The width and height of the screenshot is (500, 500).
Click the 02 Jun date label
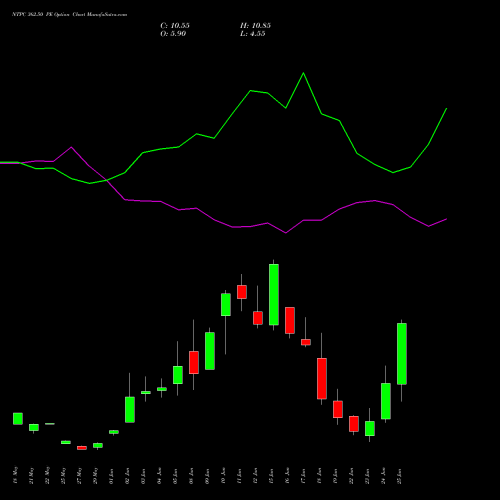tap(127, 476)
